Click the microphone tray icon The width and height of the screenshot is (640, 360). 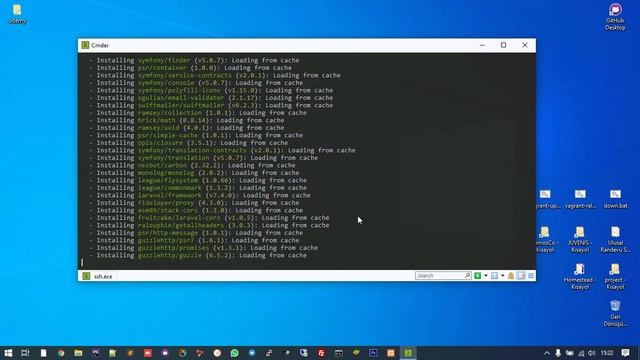point(558,353)
